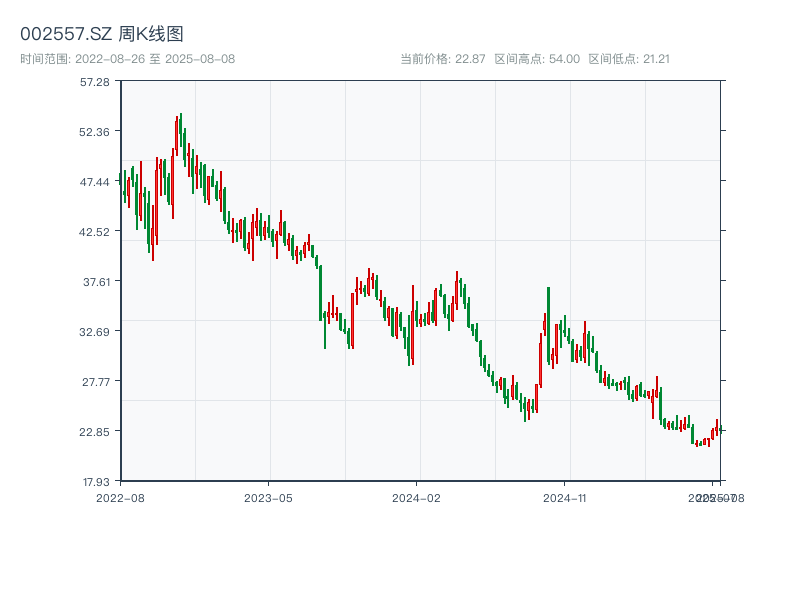The height and width of the screenshot is (600, 800).
Task: Click x-axis date label 2022-08
Action: (120, 498)
